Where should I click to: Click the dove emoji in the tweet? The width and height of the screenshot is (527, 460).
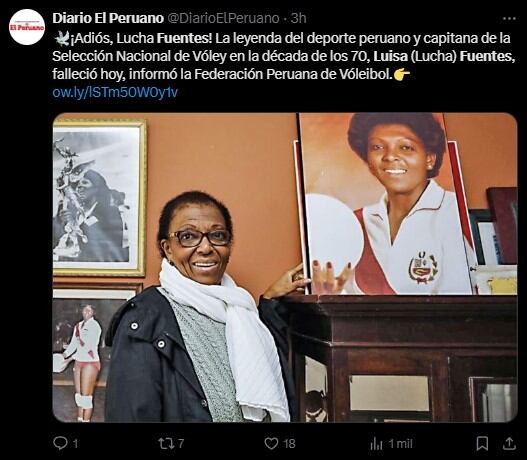[x=62, y=38]
